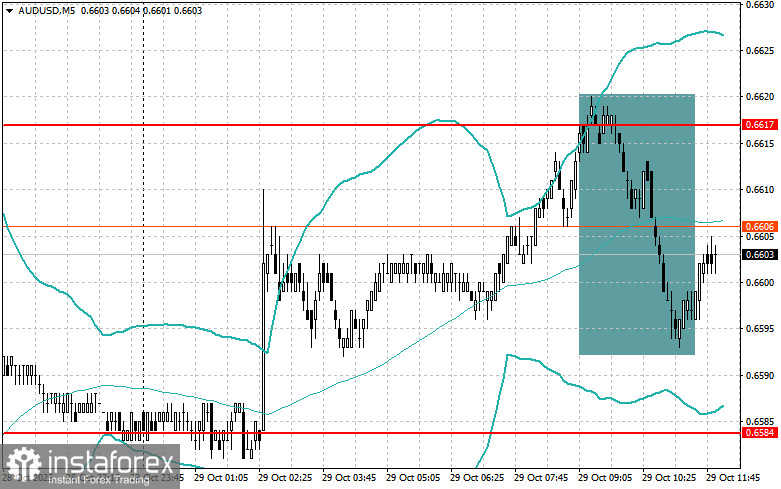Select the 0.6584 red price label
The width and height of the screenshot is (781, 489).
pos(759,433)
